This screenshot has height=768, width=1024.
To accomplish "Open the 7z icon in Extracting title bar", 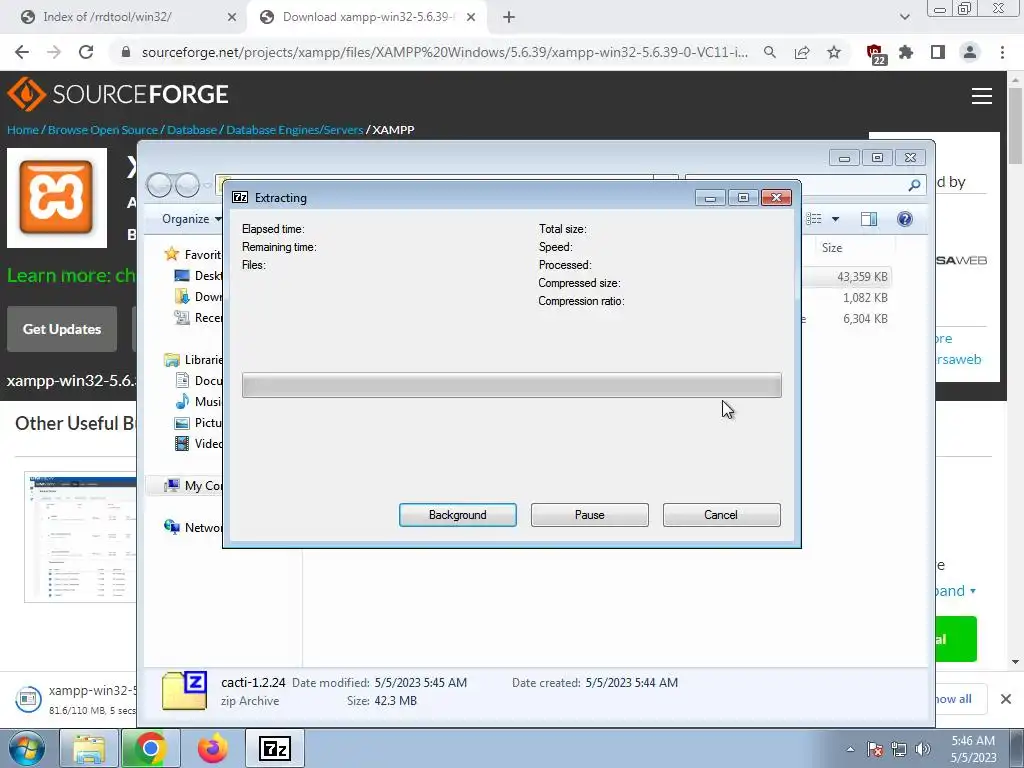I will click(240, 197).
